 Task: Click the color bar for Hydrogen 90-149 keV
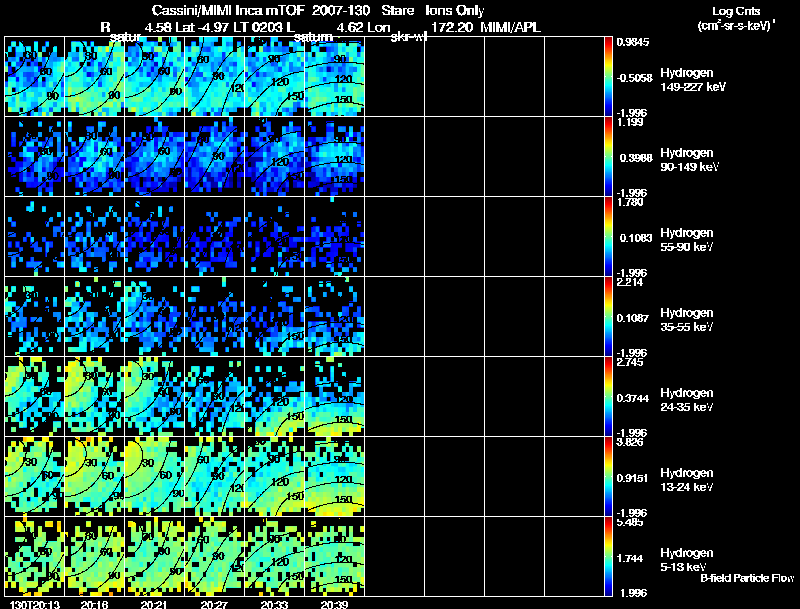pyautogui.click(x=608, y=157)
